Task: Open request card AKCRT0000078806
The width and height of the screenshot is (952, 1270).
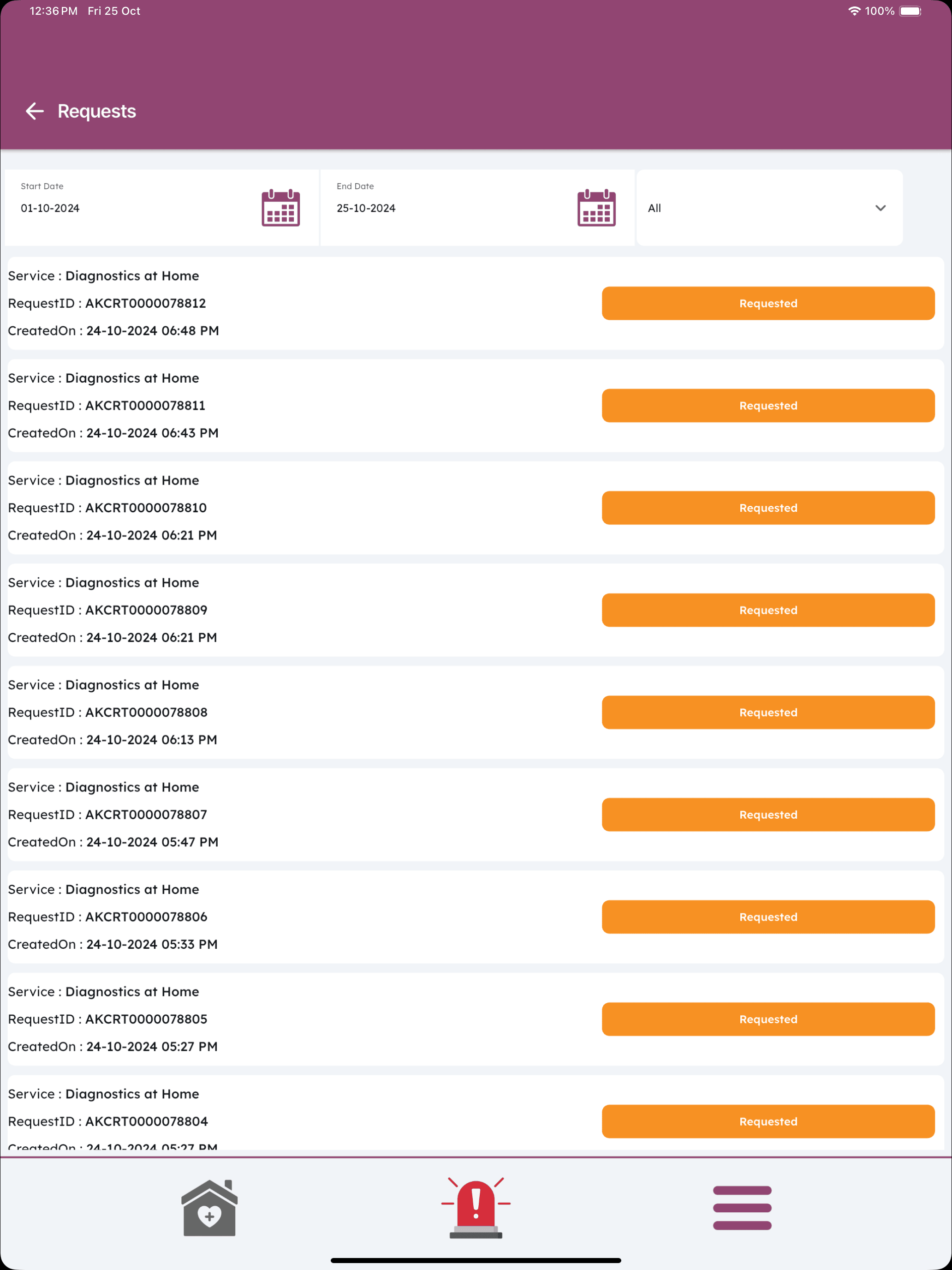Action: click(x=476, y=917)
